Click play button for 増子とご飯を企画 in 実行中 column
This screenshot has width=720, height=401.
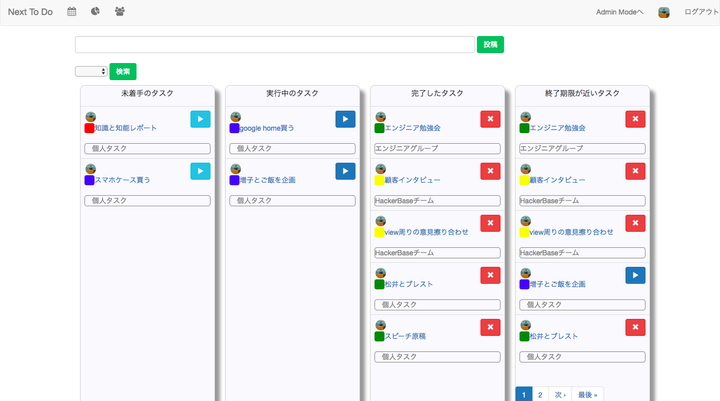pyautogui.click(x=345, y=171)
